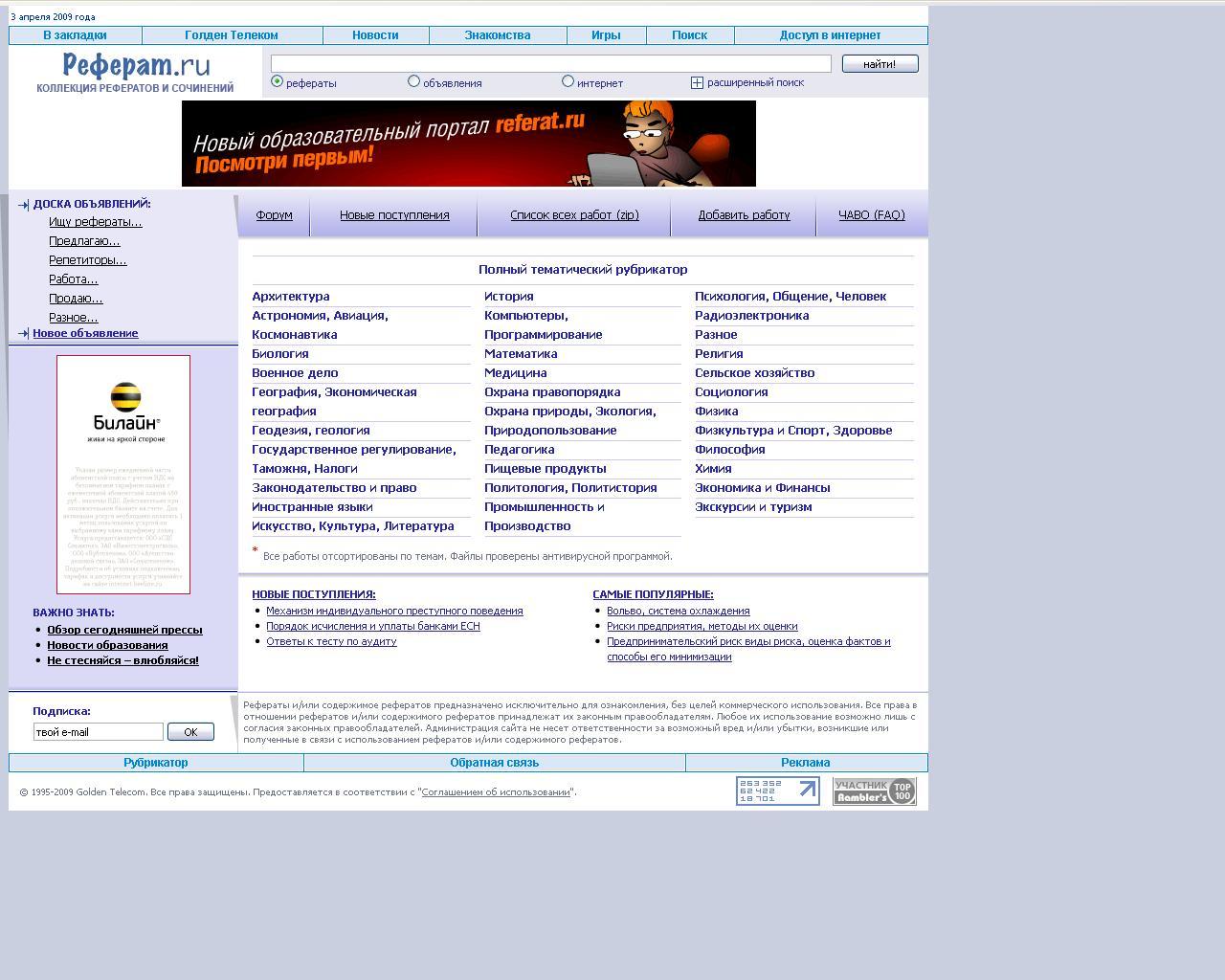
Task: Open the В закладки menu item
Action: (x=75, y=35)
